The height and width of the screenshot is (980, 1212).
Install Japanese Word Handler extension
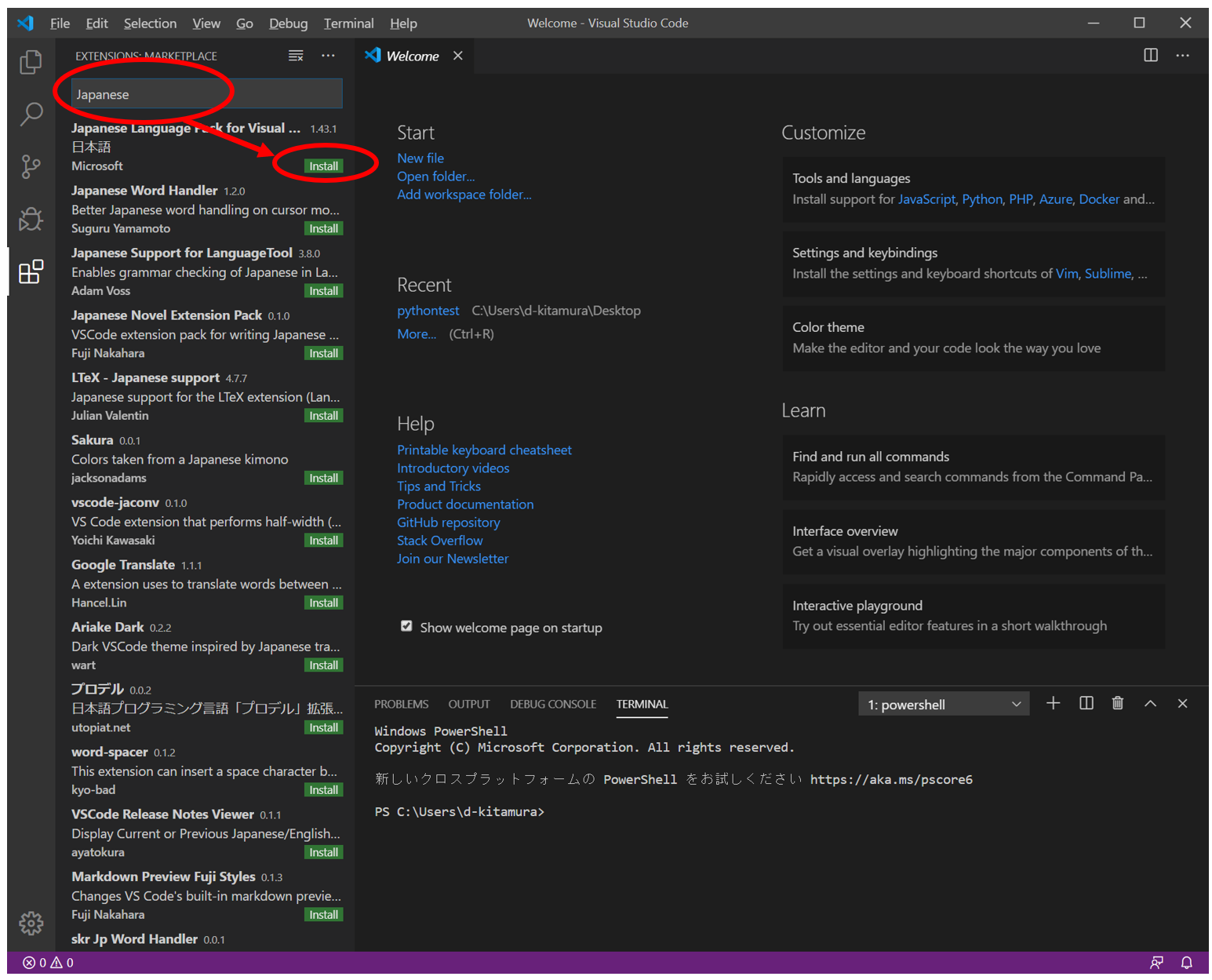pos(323,228)
